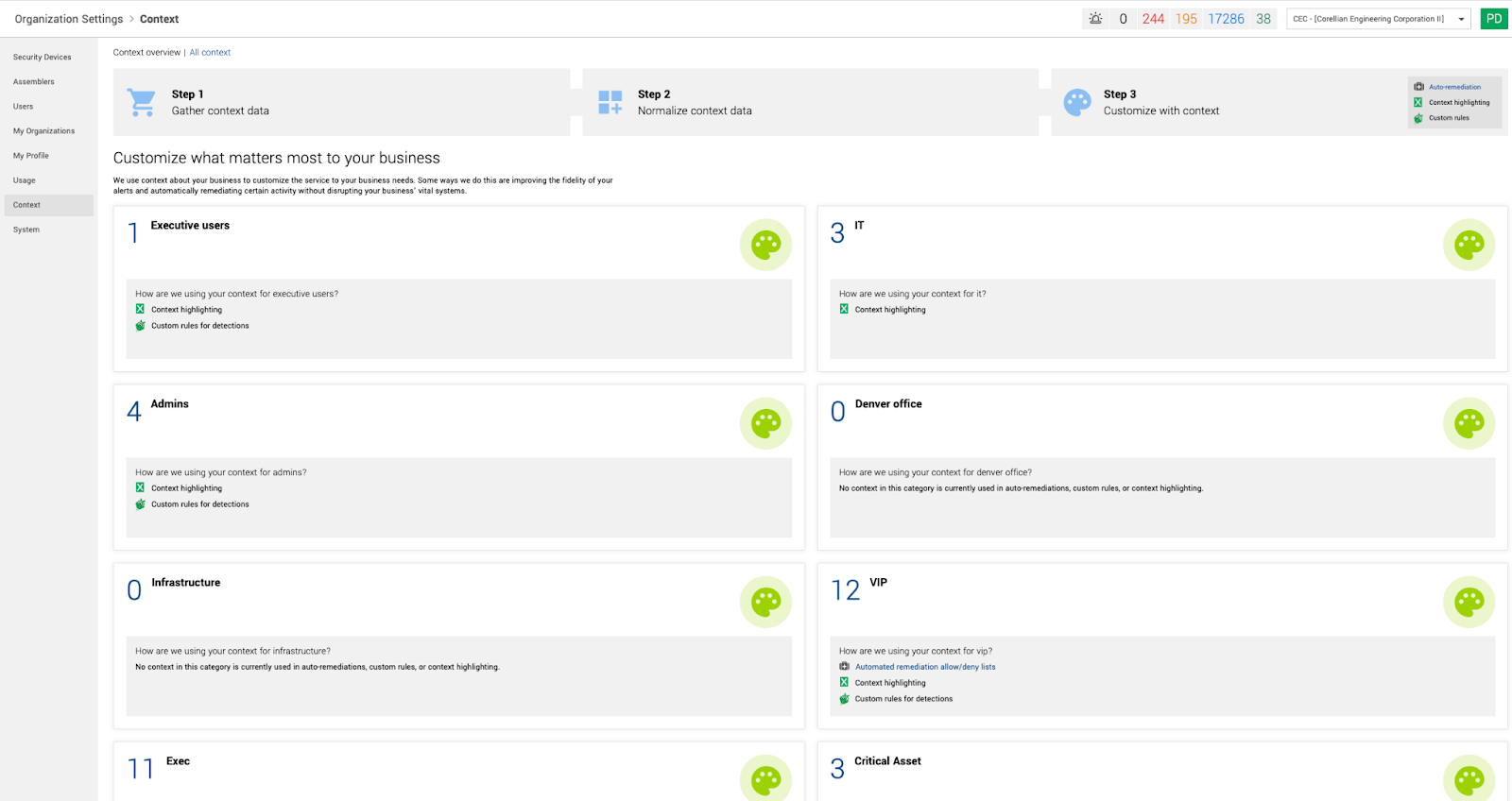Click the Step 3 palette icon

1077,102
